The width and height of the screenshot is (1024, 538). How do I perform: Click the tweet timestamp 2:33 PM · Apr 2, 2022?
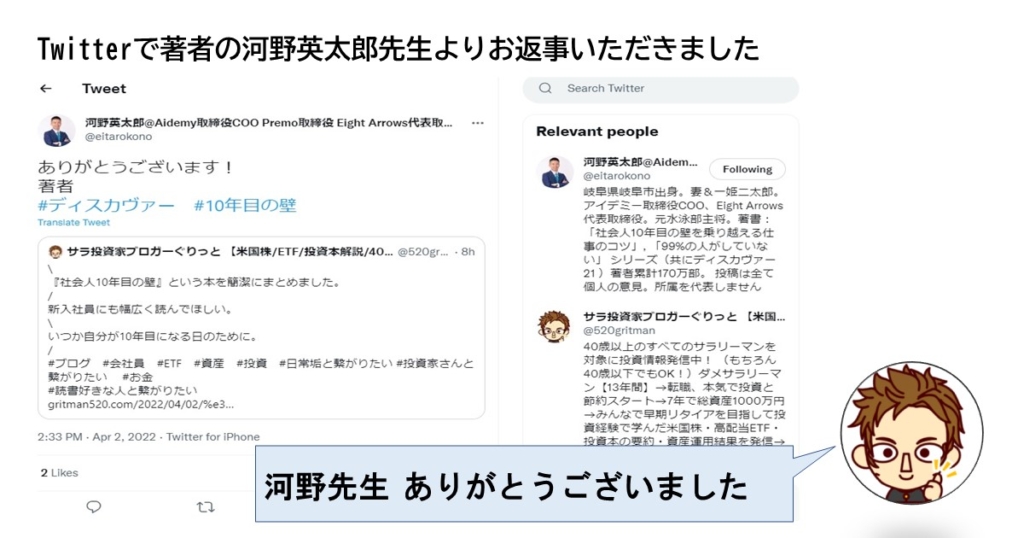tap(97, 437)
